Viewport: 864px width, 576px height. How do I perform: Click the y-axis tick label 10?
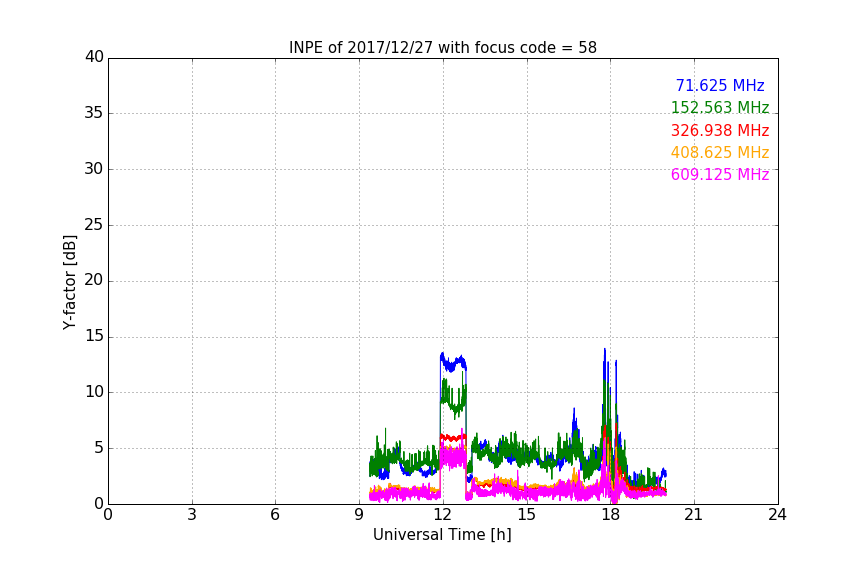pyautogui.click(x=94, y=392)
